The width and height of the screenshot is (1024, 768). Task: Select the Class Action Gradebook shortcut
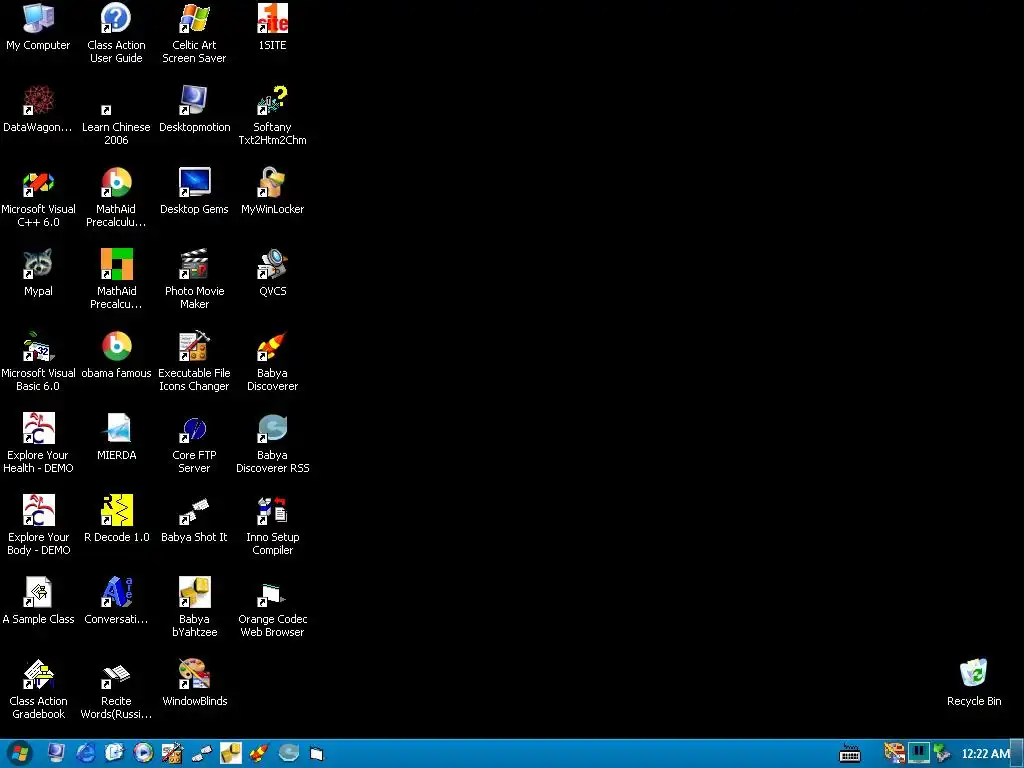38,689
